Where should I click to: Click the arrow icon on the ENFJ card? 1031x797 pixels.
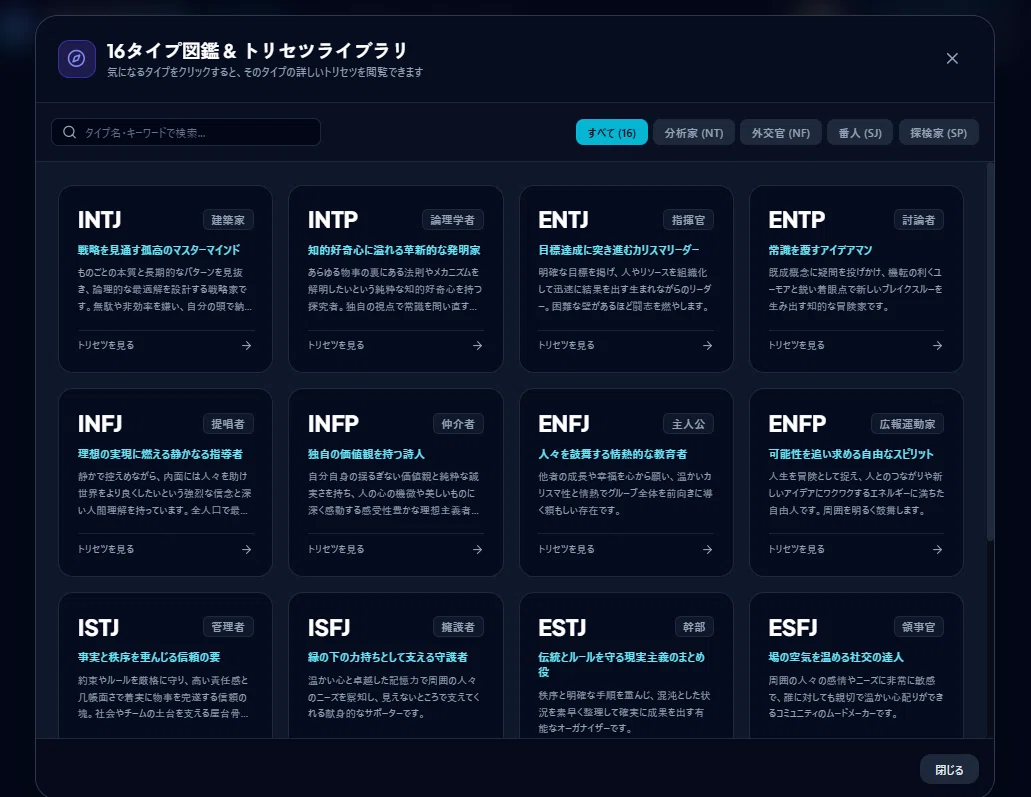(x=707, y=549)
